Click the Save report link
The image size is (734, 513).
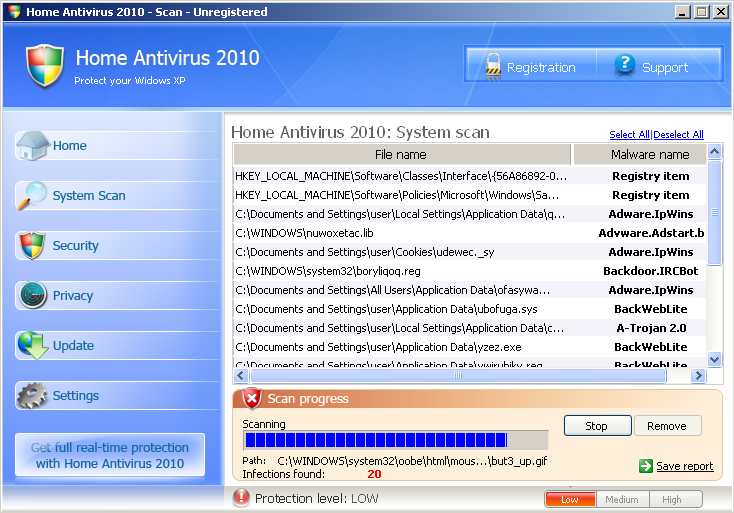685,466
